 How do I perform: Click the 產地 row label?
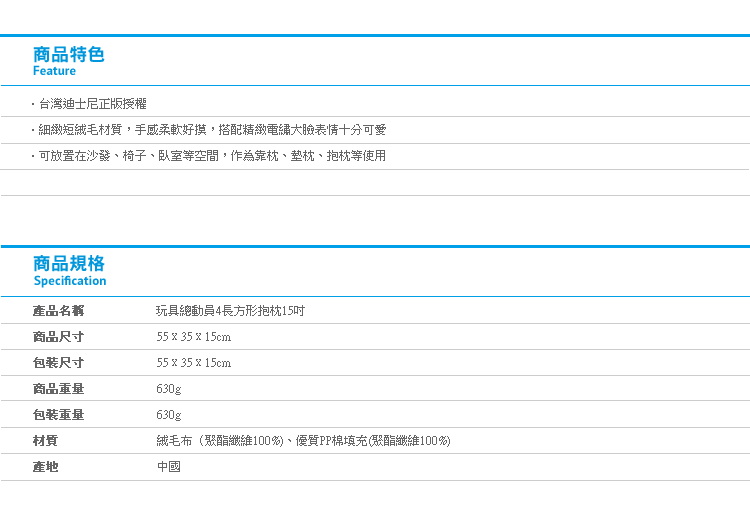coord(45,466)
